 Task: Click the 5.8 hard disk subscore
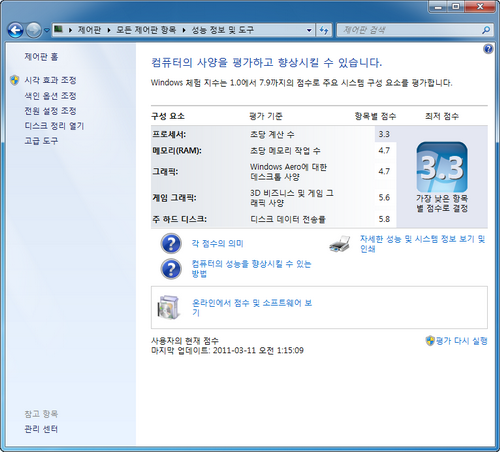(x=384, y=219)
